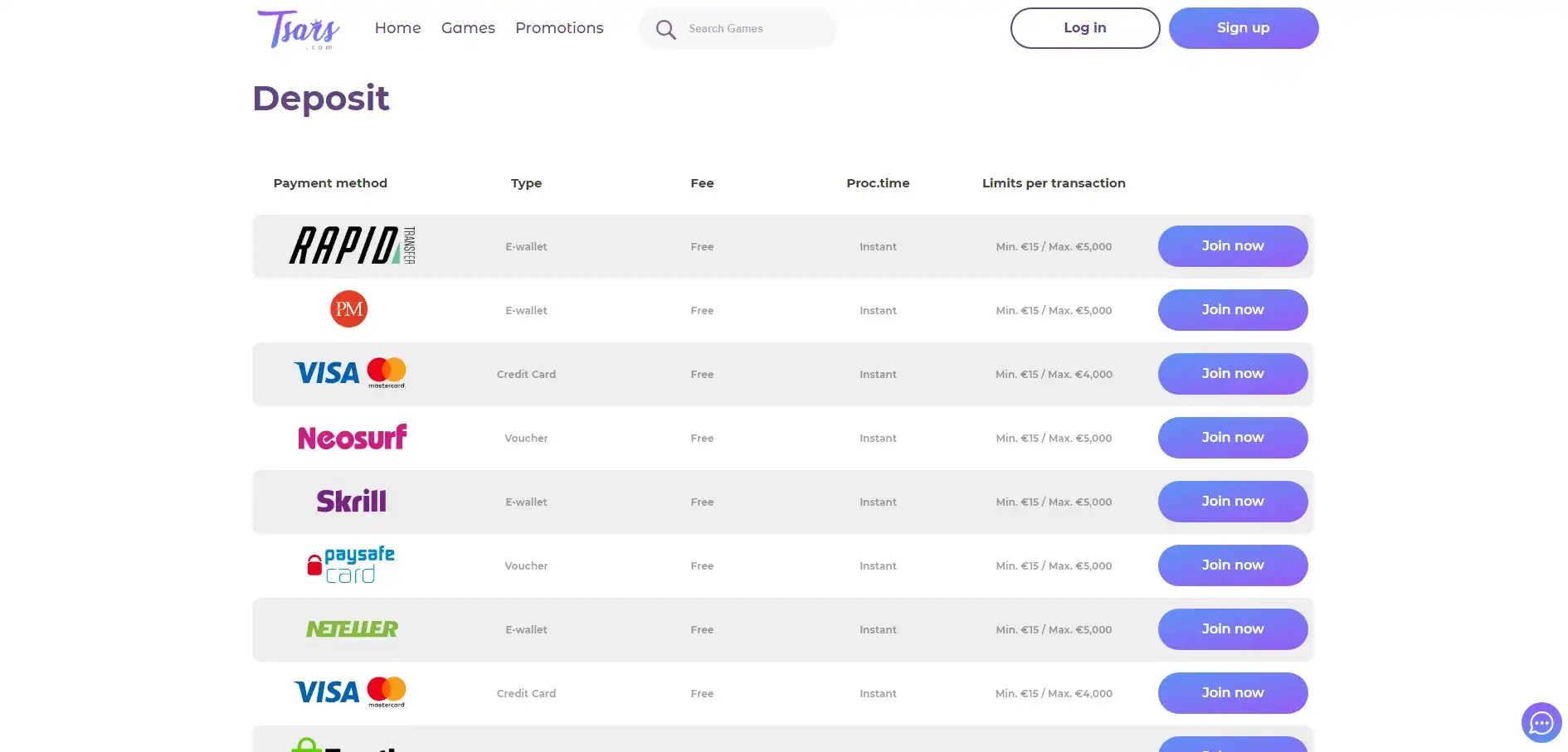Click the Skrill logo
The height and width of the screenshot is (752, 1568).
click(351, 502)
